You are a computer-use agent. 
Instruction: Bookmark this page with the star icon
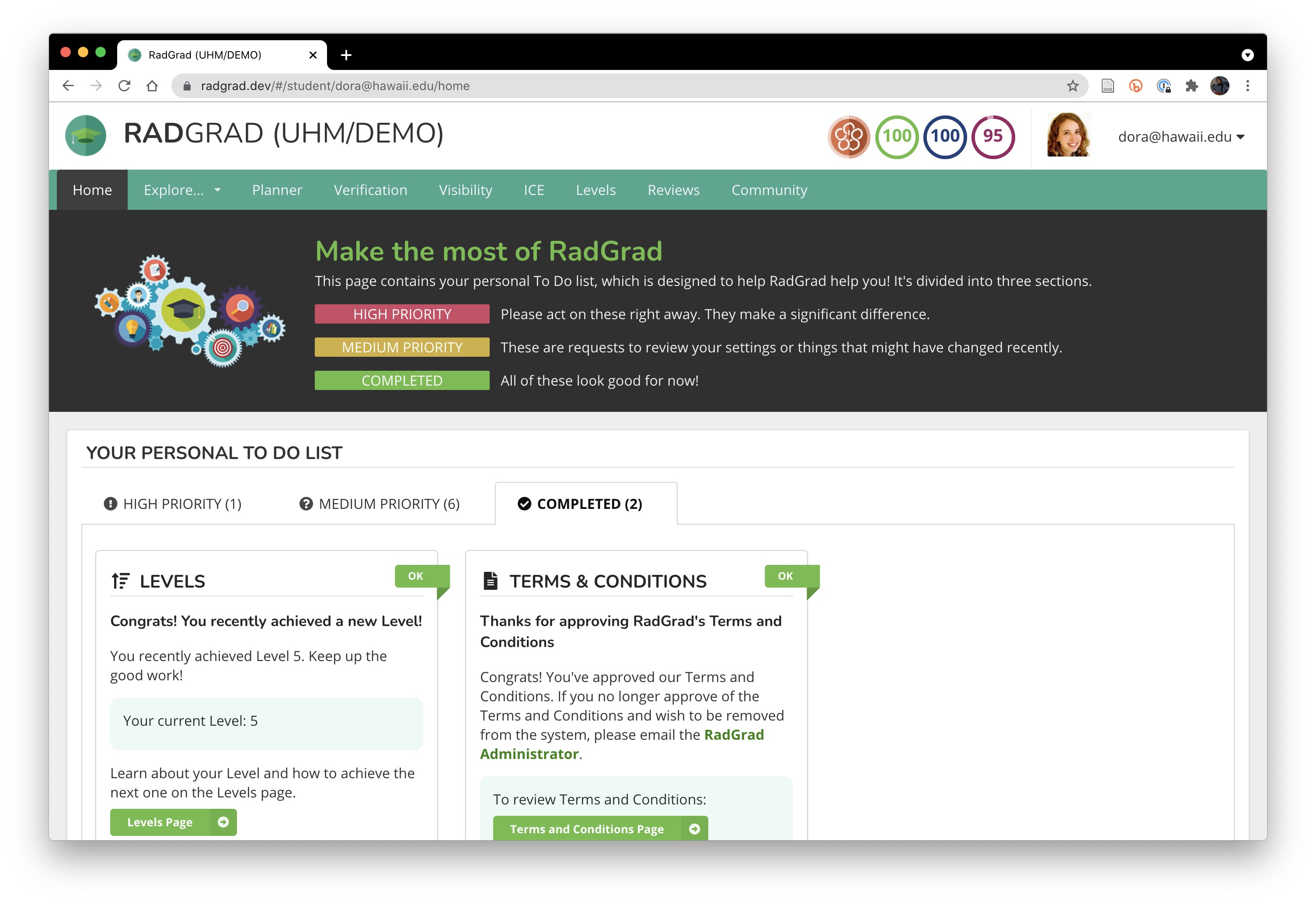1072,86
